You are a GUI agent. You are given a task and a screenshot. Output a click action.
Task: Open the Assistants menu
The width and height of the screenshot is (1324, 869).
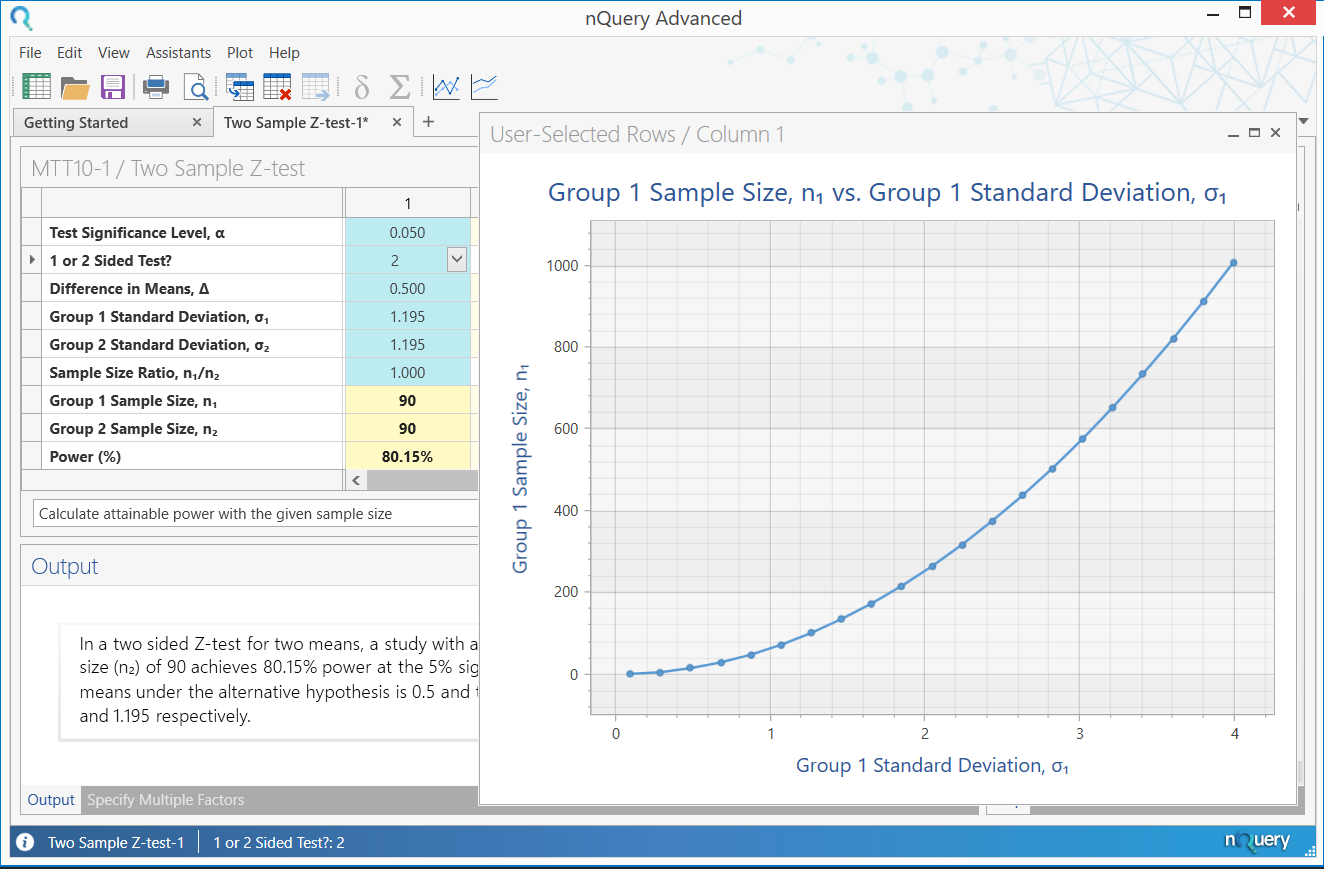point(178,53)
